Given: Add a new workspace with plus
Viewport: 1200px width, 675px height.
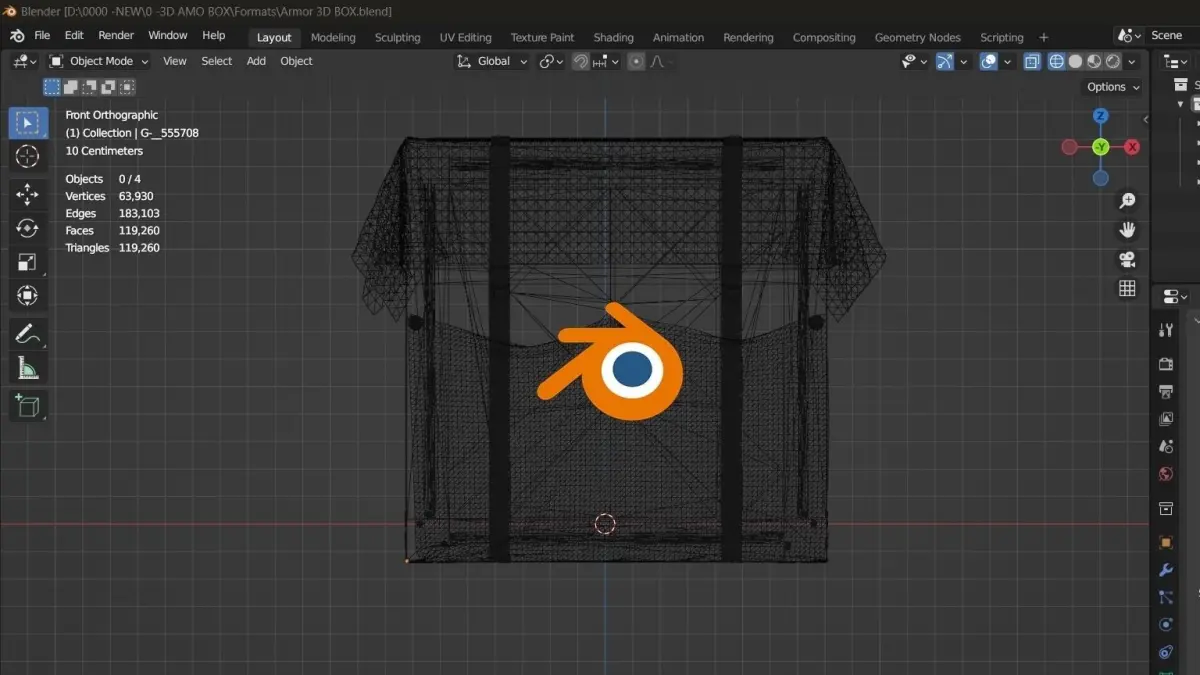Looking at the screenshot, I should click(1044, 37).
